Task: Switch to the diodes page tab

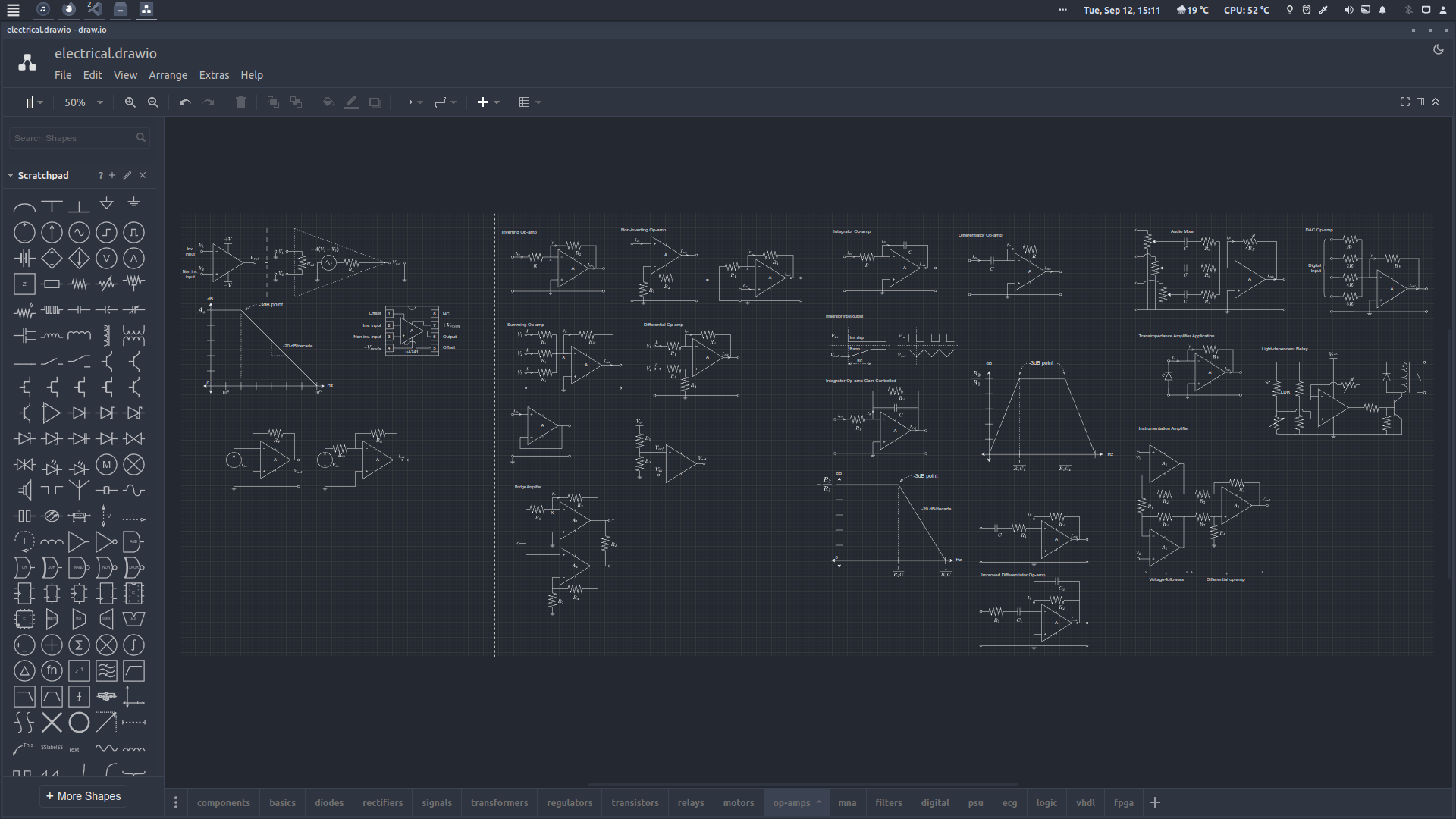Action: tap(329, 803)
